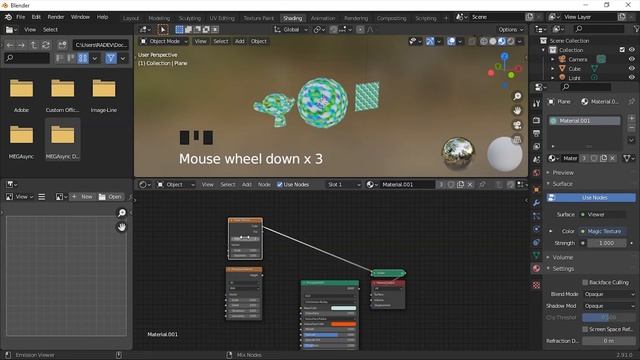Viewport: 640px width, 360px height.
Task: Hide Light with its eye icon
Action: coord(631,78)
